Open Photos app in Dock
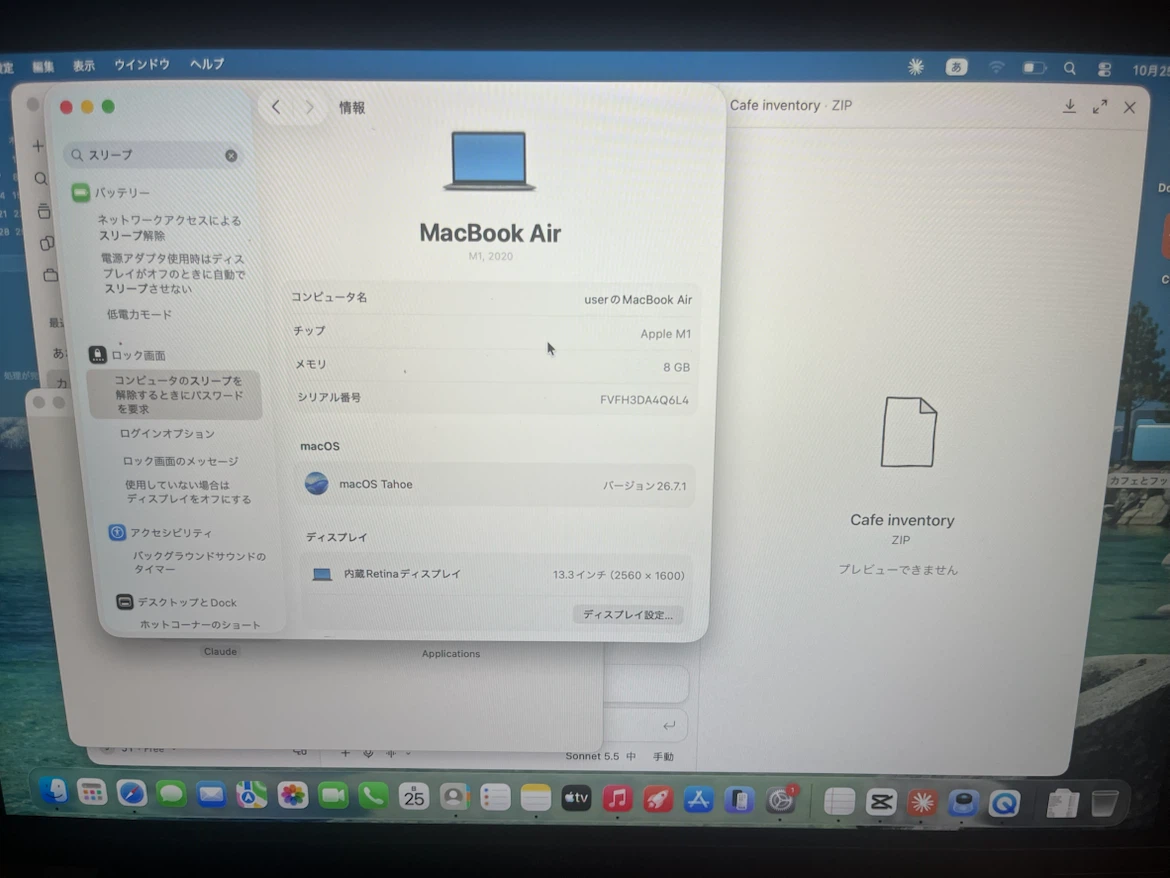This screenshot has width=1170, height=878. (292, 796)
